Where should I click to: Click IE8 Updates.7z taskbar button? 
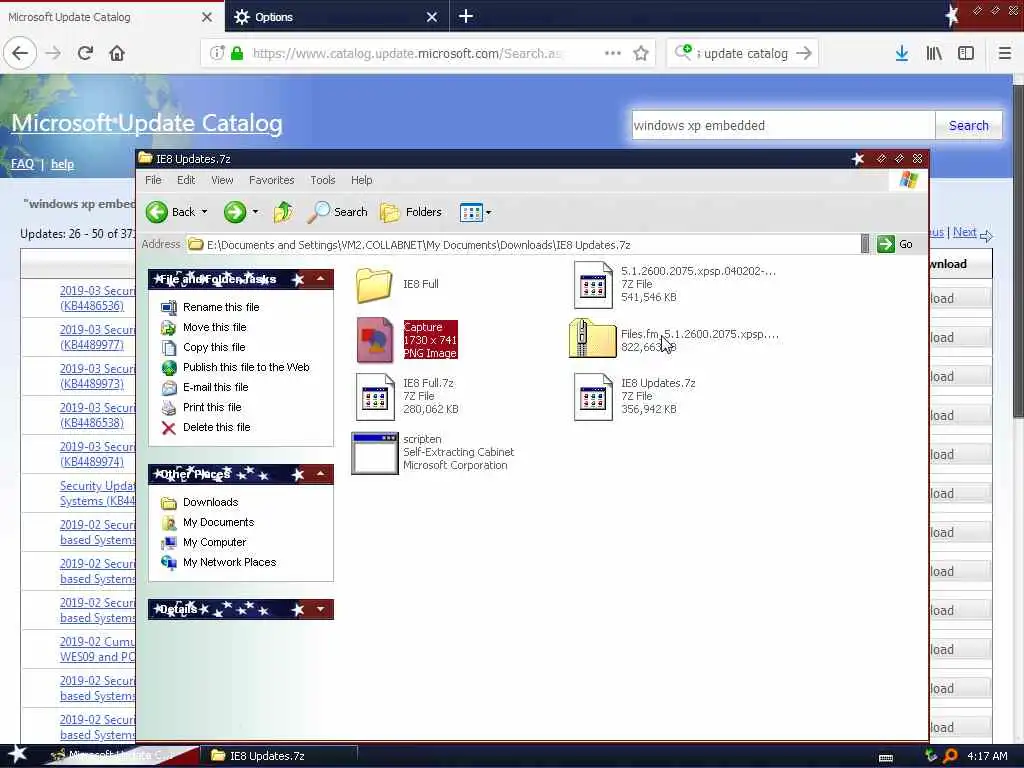pyautogui.click(x=278, y=756)
